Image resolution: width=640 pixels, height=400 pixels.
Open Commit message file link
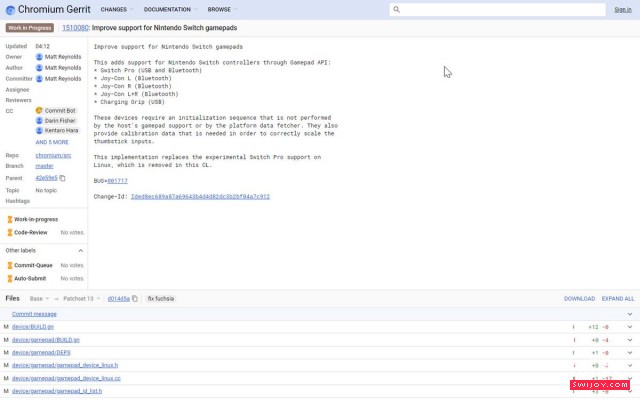pyautogui.click(x=34, y=314)
